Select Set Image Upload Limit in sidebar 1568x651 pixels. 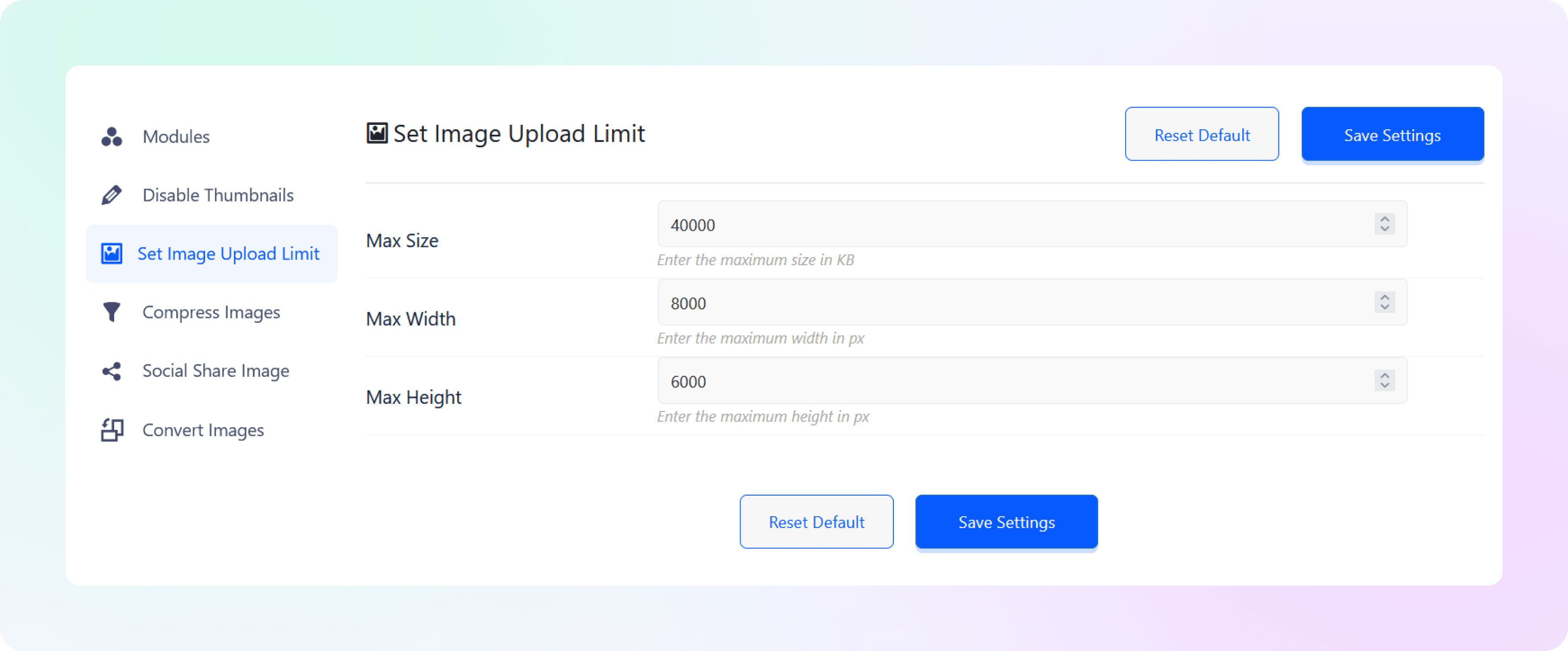pos(211,254)
